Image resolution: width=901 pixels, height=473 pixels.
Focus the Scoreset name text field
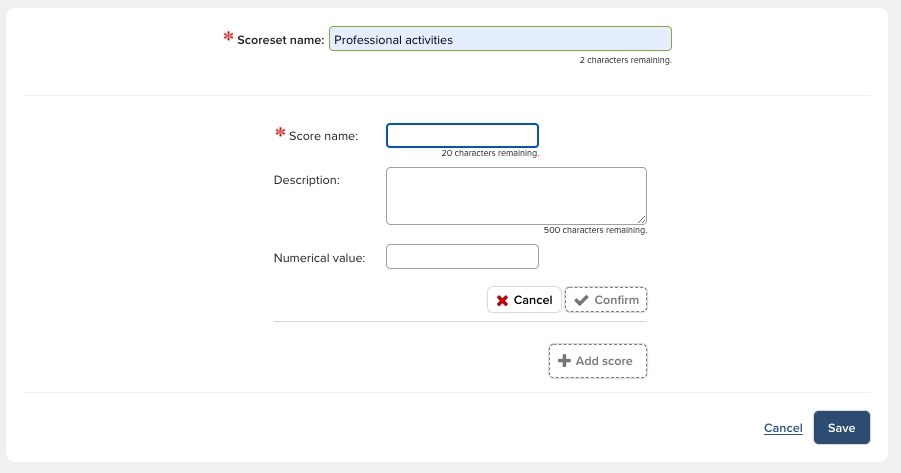coord(500,39)
